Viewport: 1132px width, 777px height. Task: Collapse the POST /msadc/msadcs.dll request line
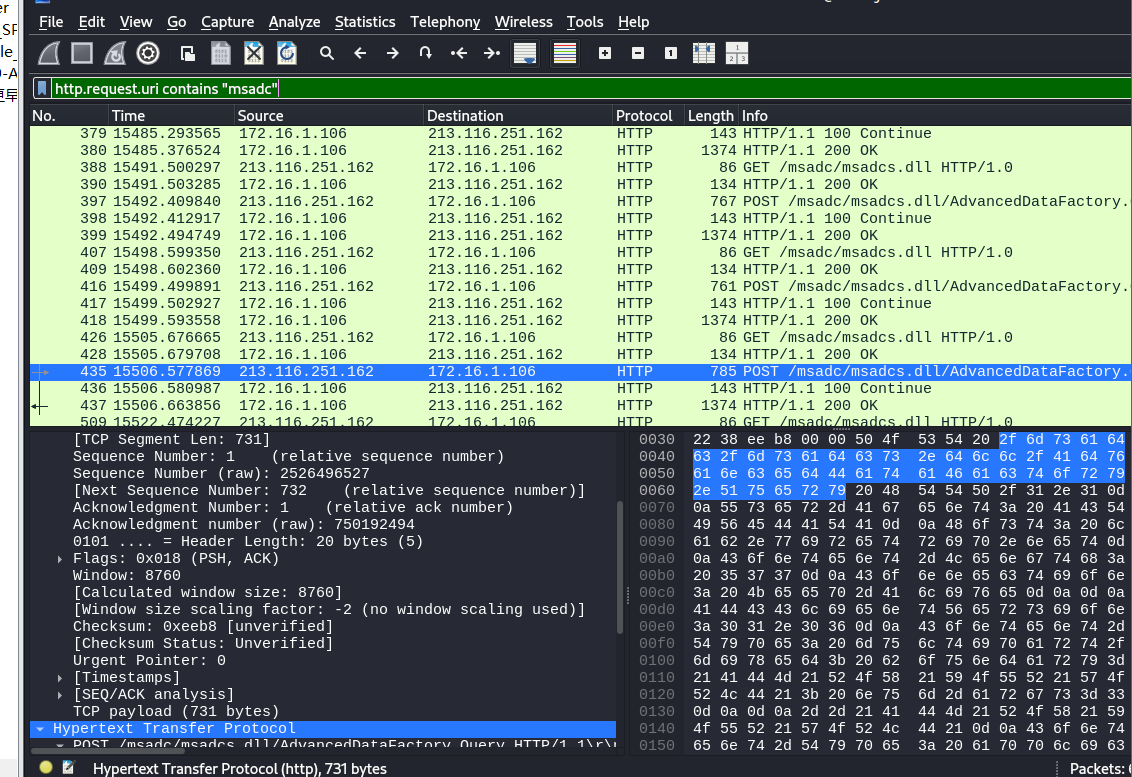click(x=60, y=745)
